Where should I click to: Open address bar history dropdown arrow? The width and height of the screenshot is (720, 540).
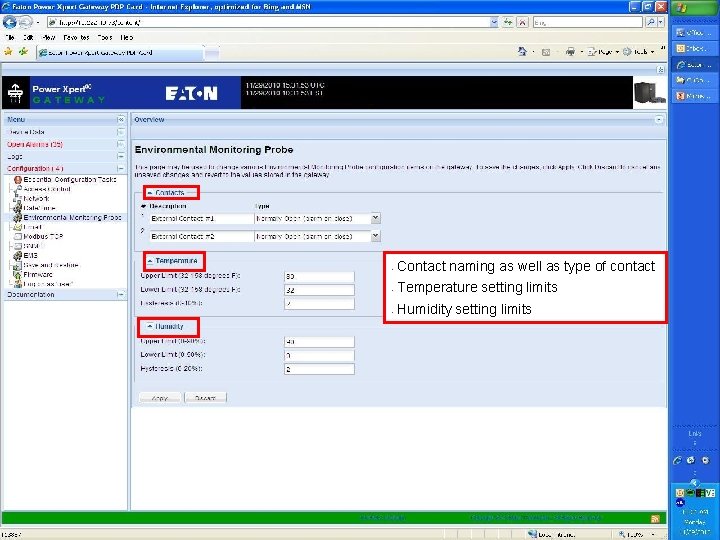click(x=494, y=22)
